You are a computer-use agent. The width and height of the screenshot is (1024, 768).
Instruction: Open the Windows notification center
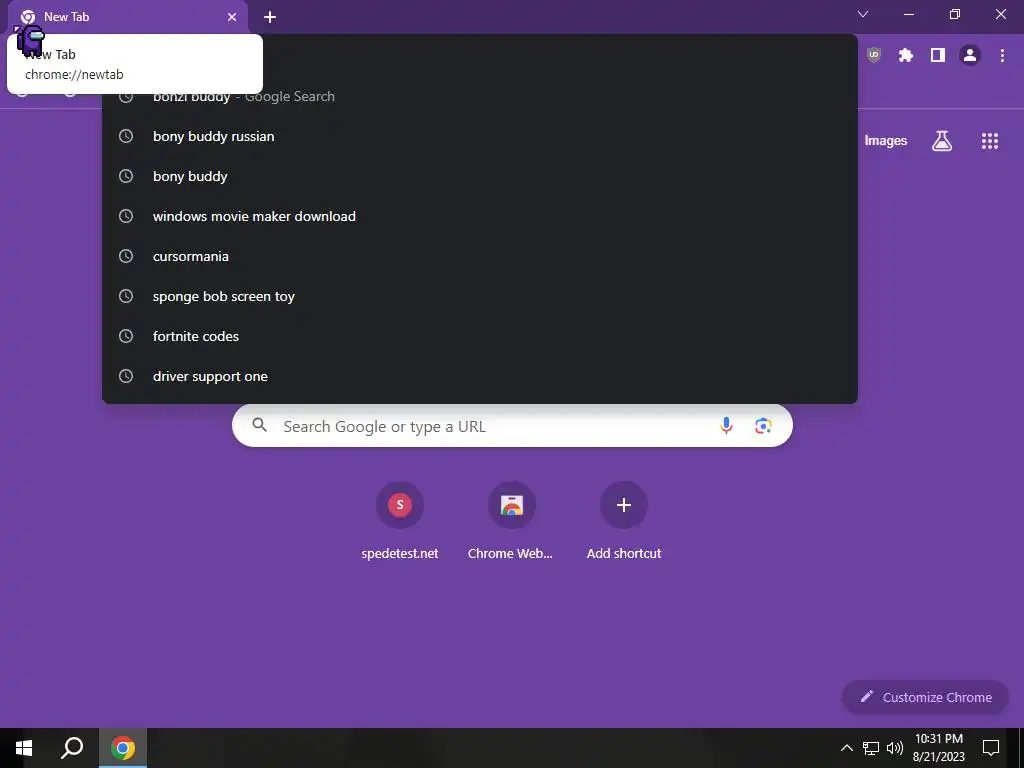tap(991, 748)
